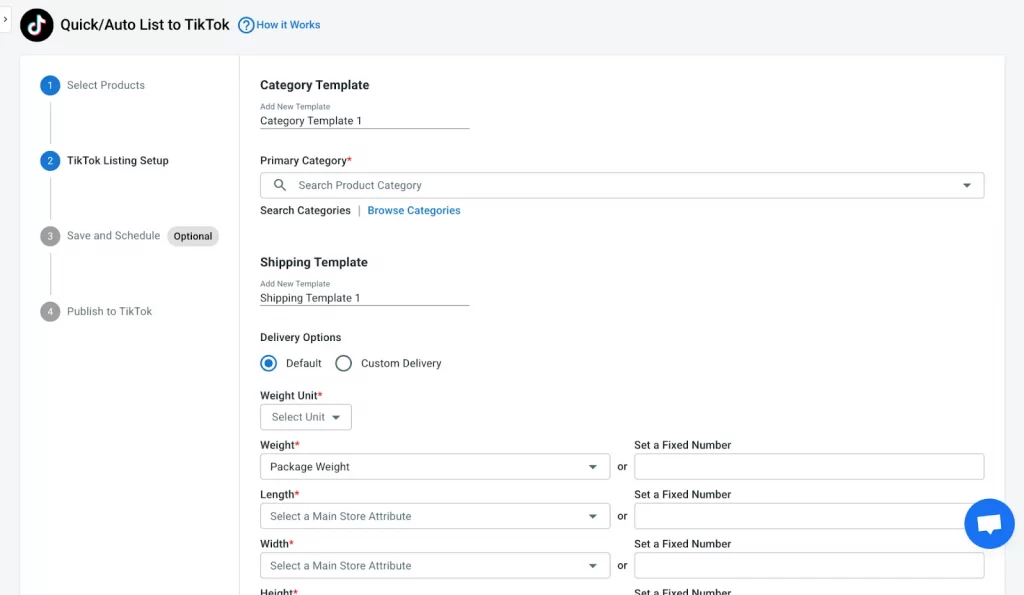Open the Width main store attribute dropdown
Screen dimensions: 1024x595
point(435,566)
